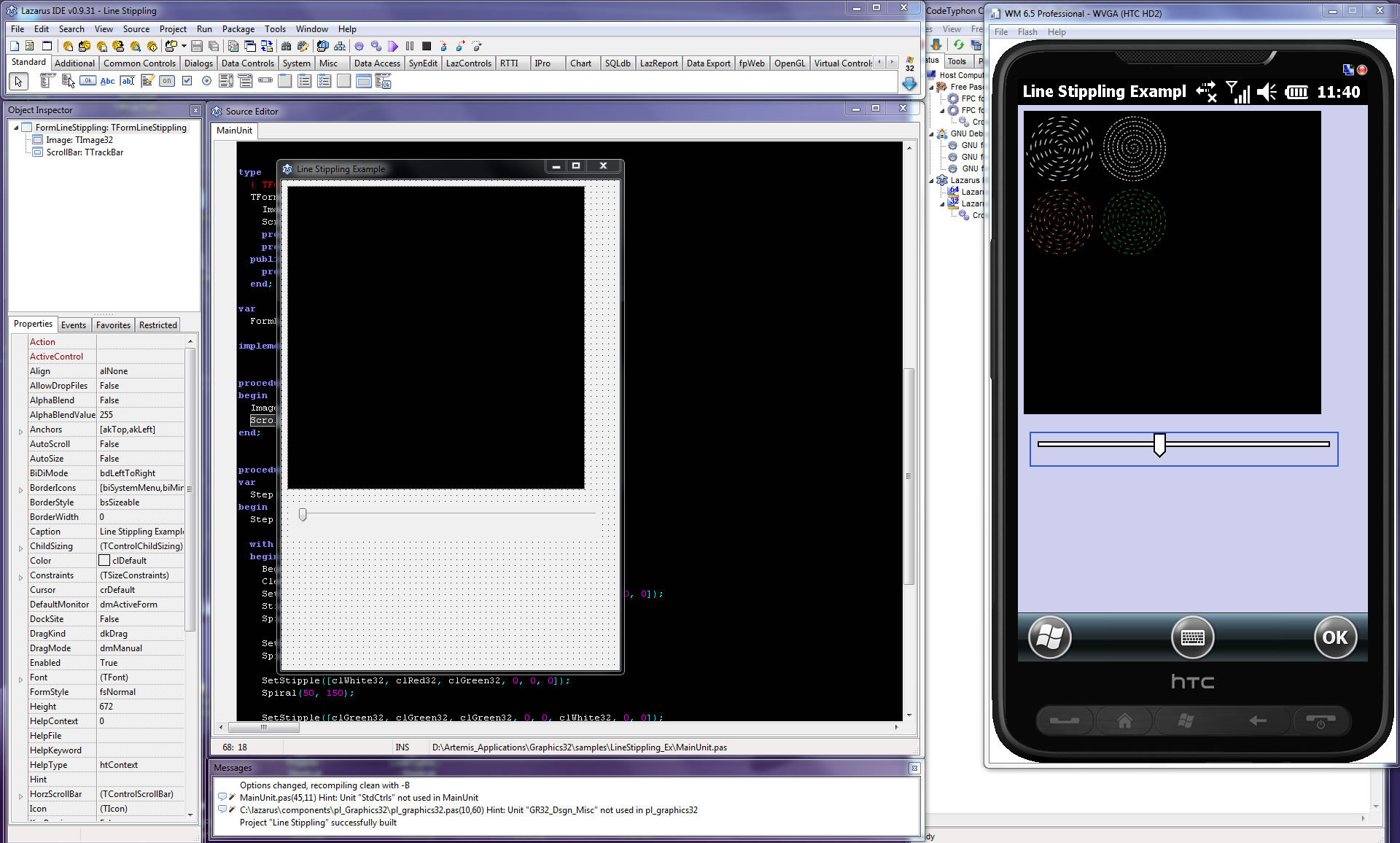Image resolution: width=1400 pixels, height=843 pixels.
Task: Expand the ChildSizing property
Action: [20, 548]
